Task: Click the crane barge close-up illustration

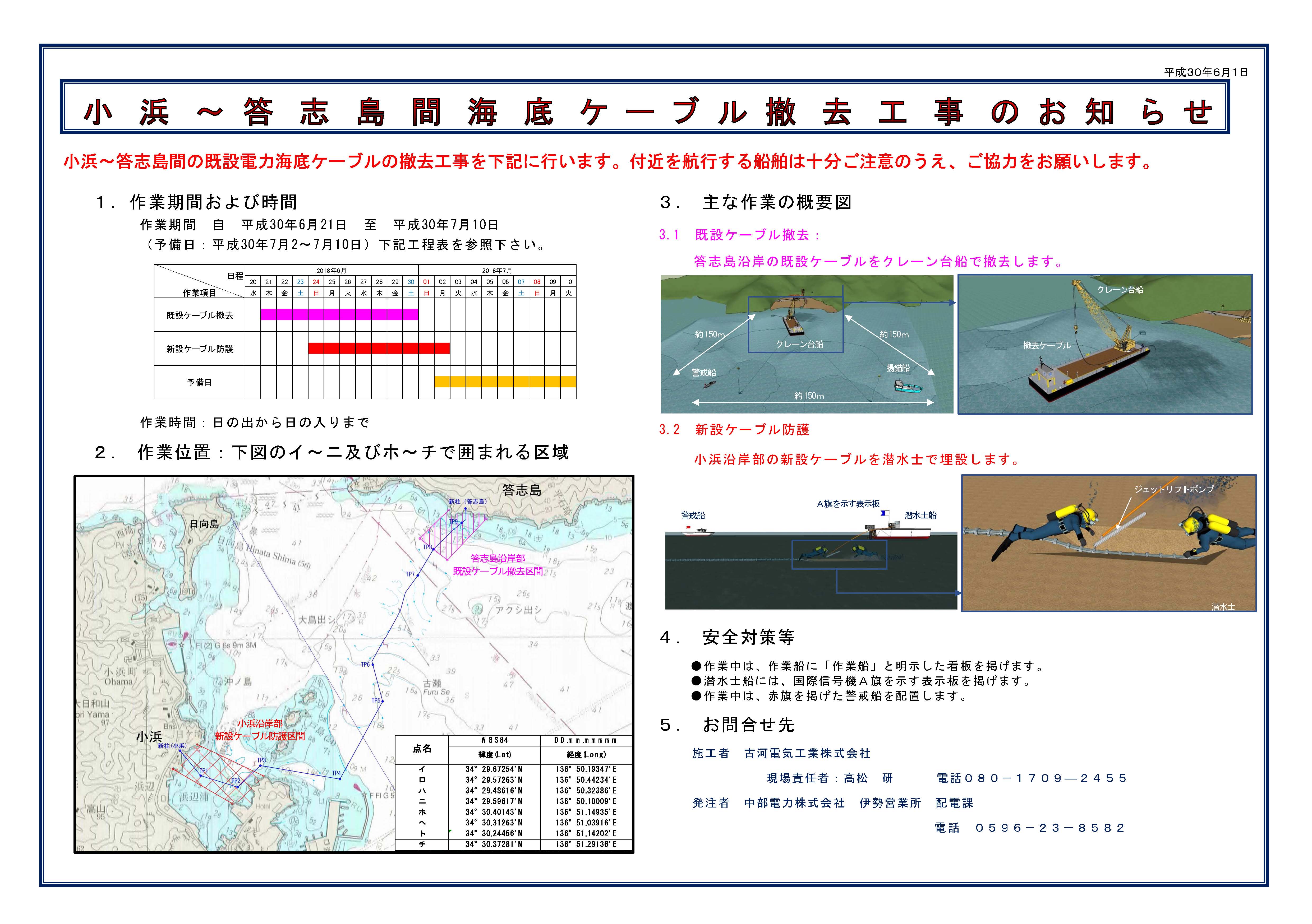Action: tap(1105, 344)
